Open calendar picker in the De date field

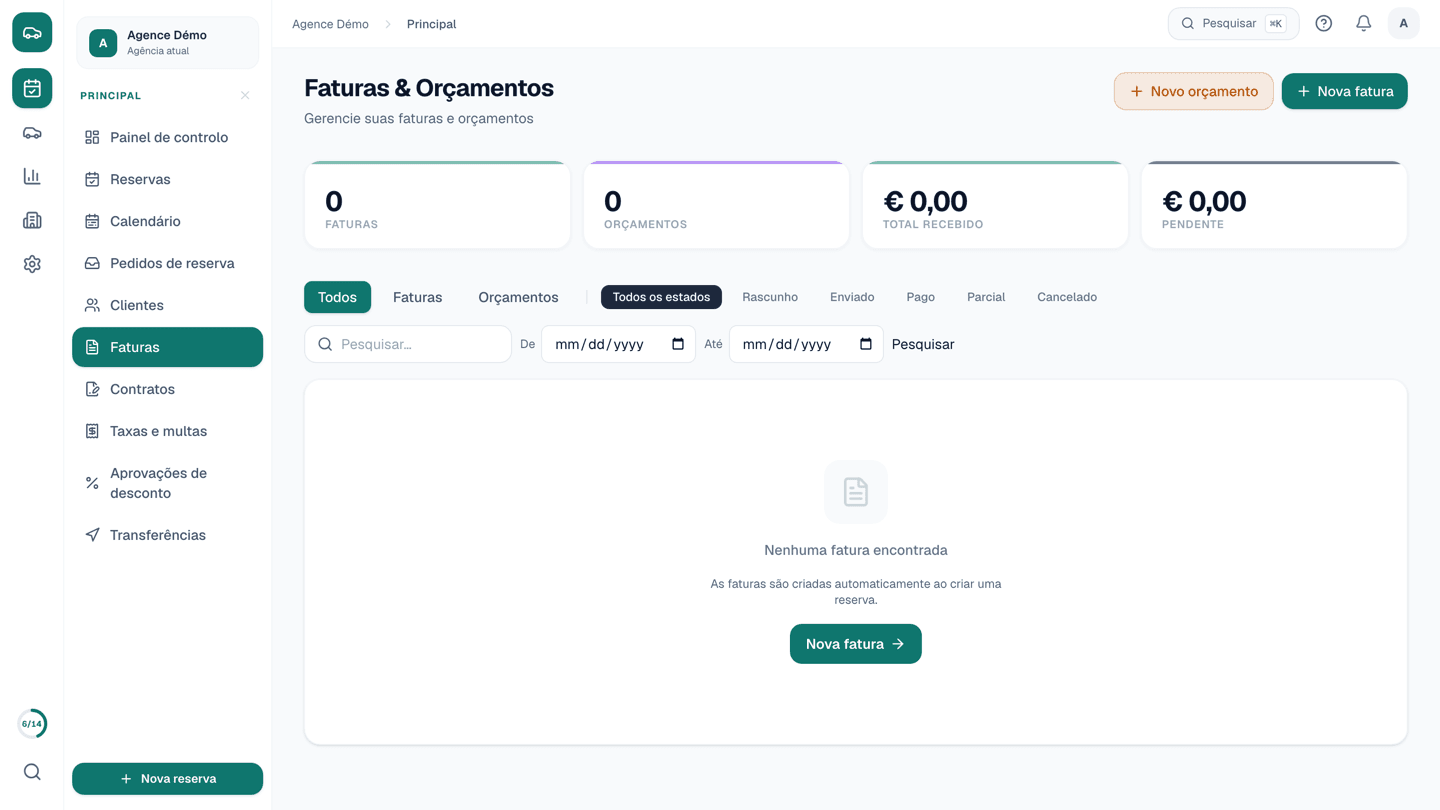tap(678, 344)
